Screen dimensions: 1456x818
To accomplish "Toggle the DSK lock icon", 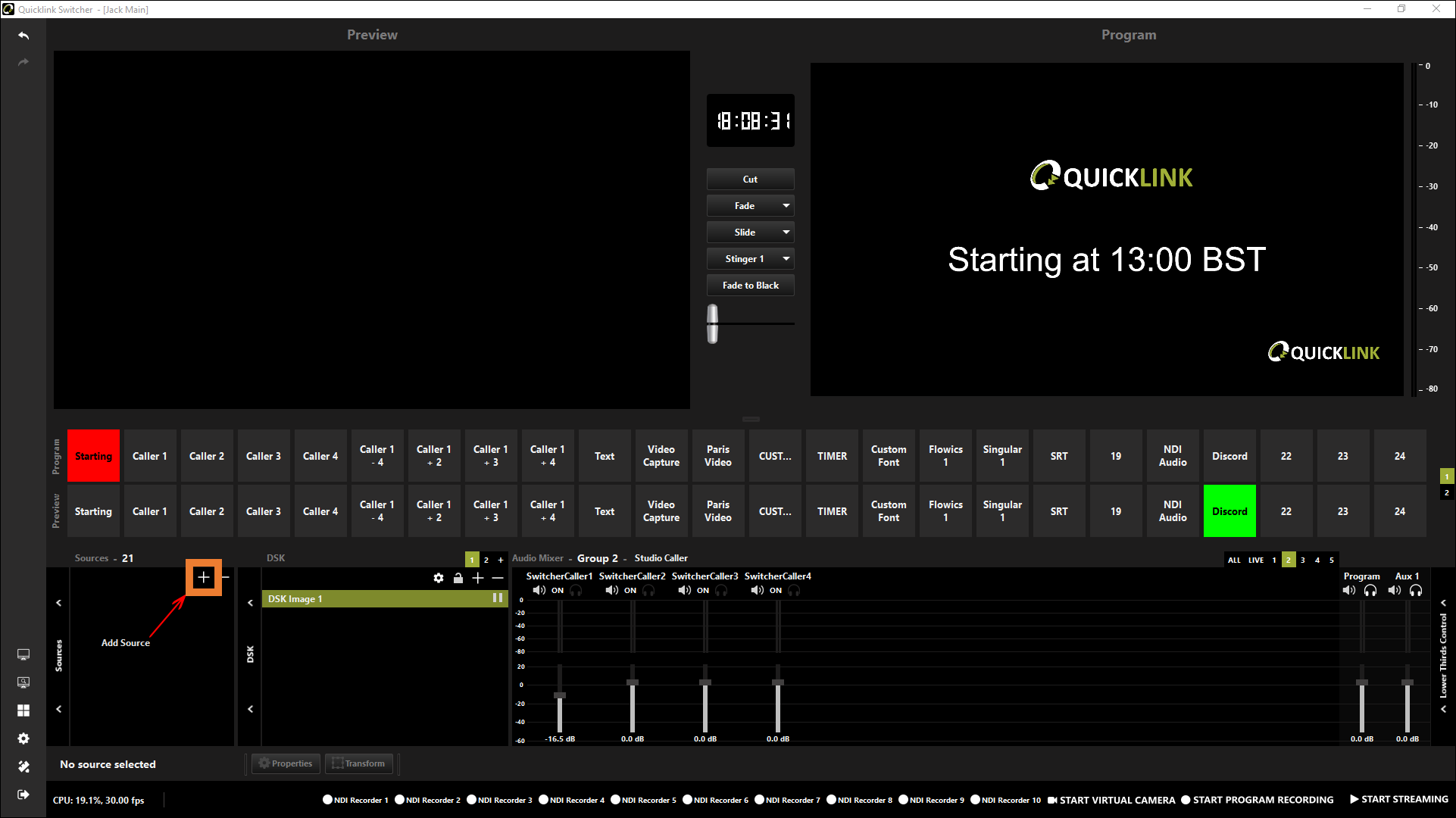I will pyautogui.click(x=458, y=578).
